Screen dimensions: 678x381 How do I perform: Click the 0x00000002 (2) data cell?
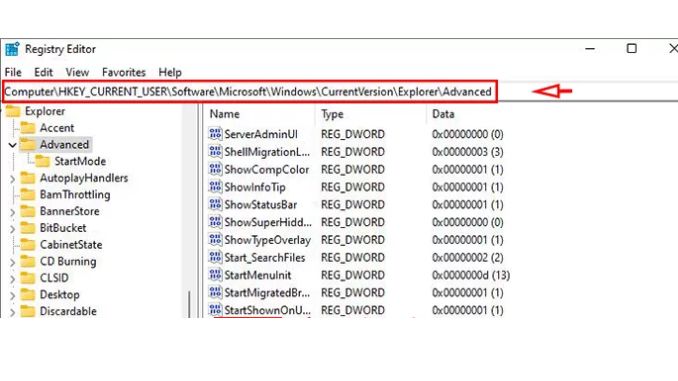(x=467, y=257)
